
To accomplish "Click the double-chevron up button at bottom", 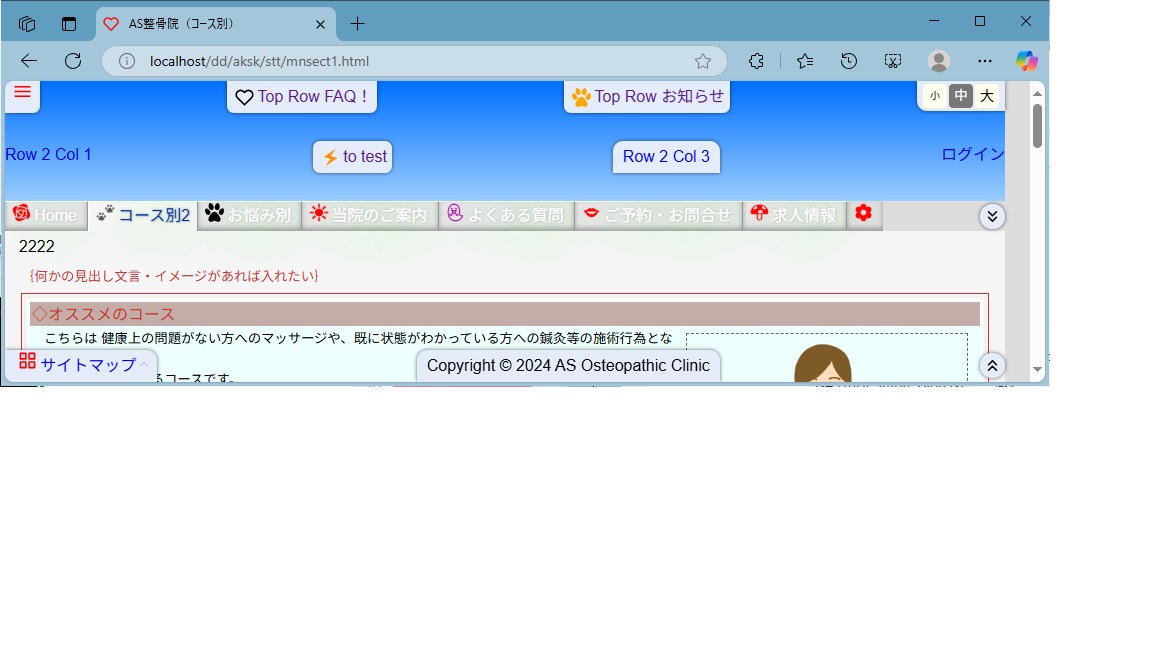I will [x=991, y=366].
